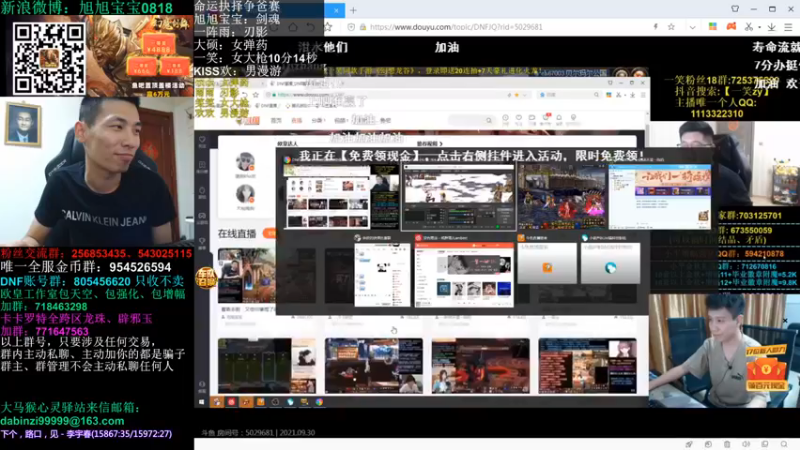Close the red envelope widget

[x=785, y=321]
